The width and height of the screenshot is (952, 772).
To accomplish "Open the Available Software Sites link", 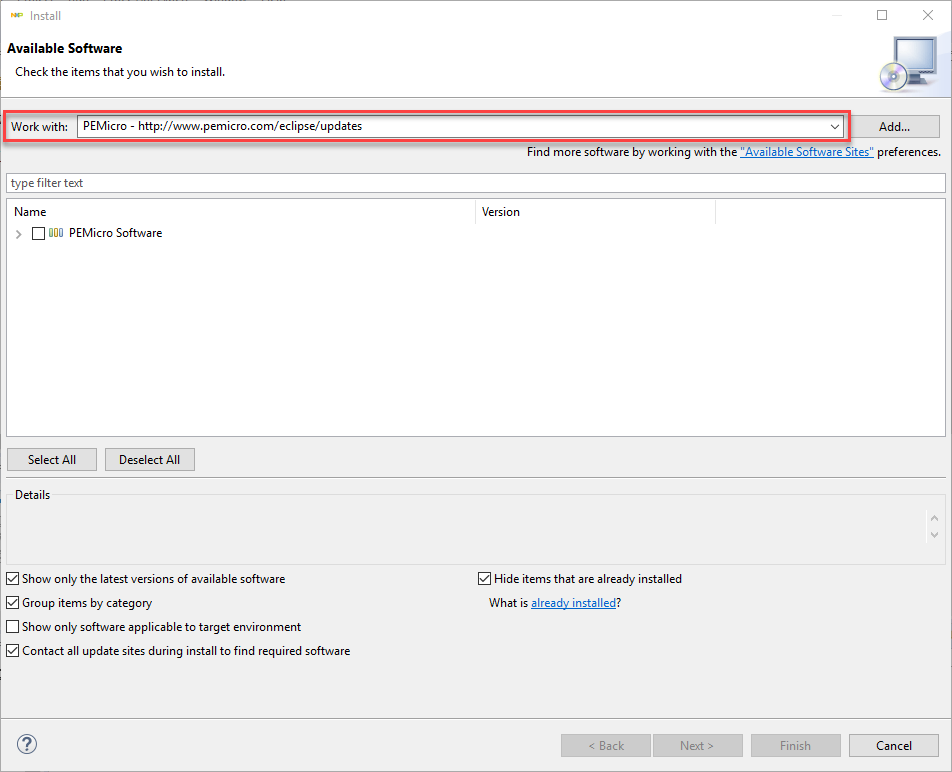I will coord(806,152).
